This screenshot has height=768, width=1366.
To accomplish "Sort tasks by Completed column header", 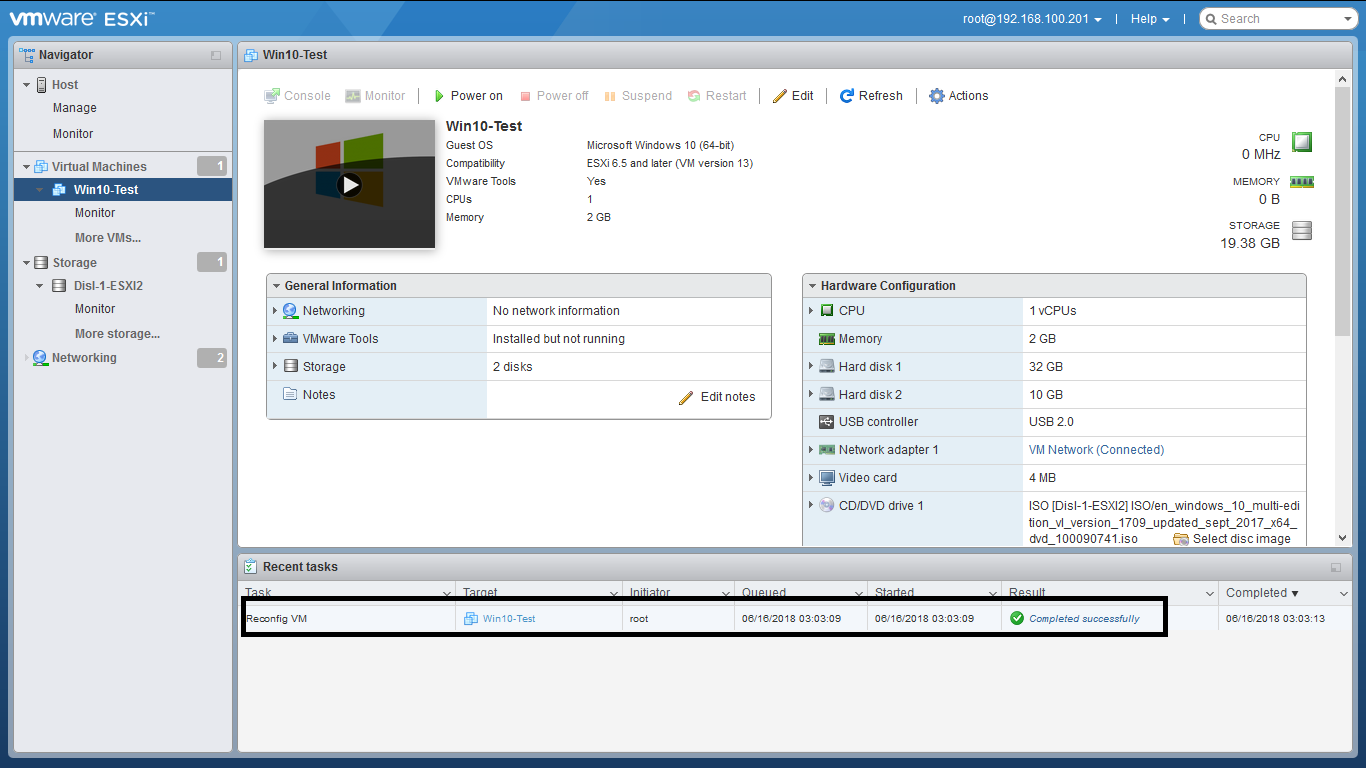I will coord(1262,593).
